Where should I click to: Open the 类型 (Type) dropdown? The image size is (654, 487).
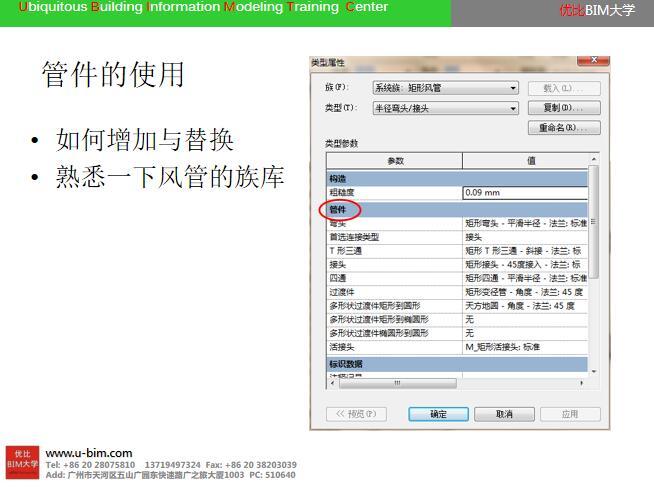click(x=445, y=108)
